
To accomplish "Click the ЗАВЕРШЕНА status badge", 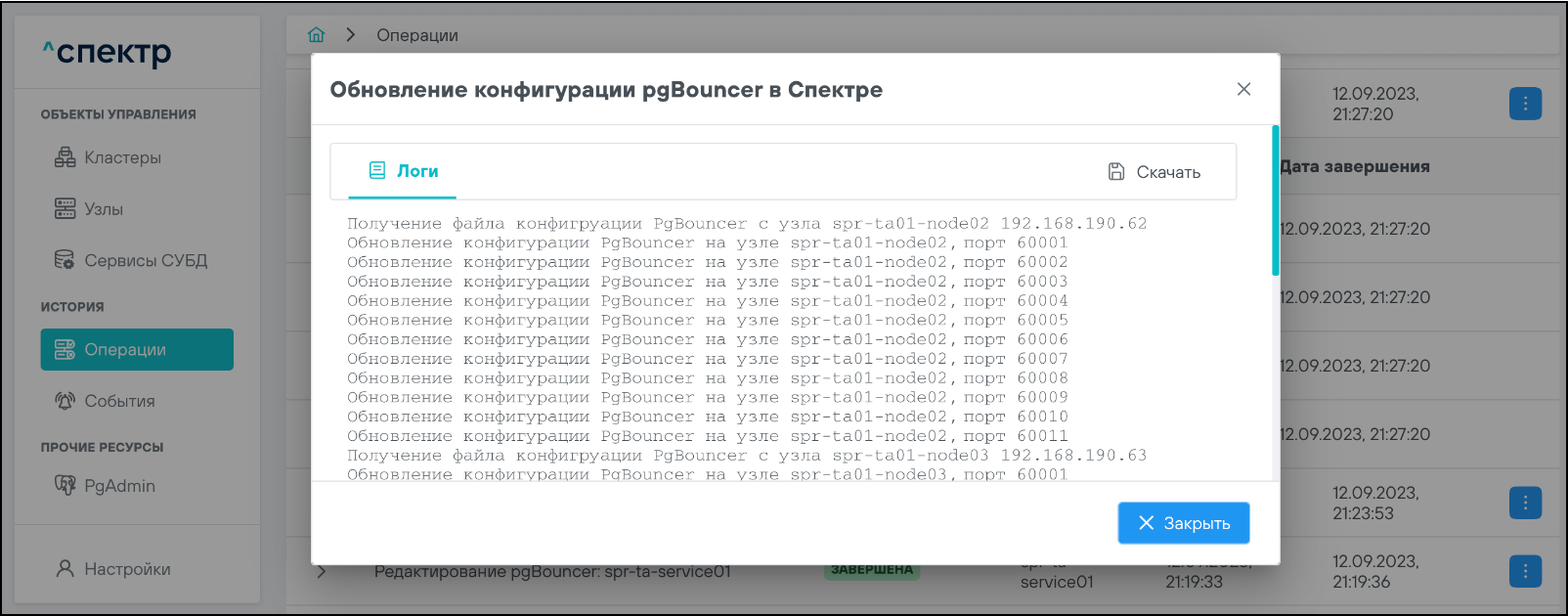I will [x=872, y=570].
